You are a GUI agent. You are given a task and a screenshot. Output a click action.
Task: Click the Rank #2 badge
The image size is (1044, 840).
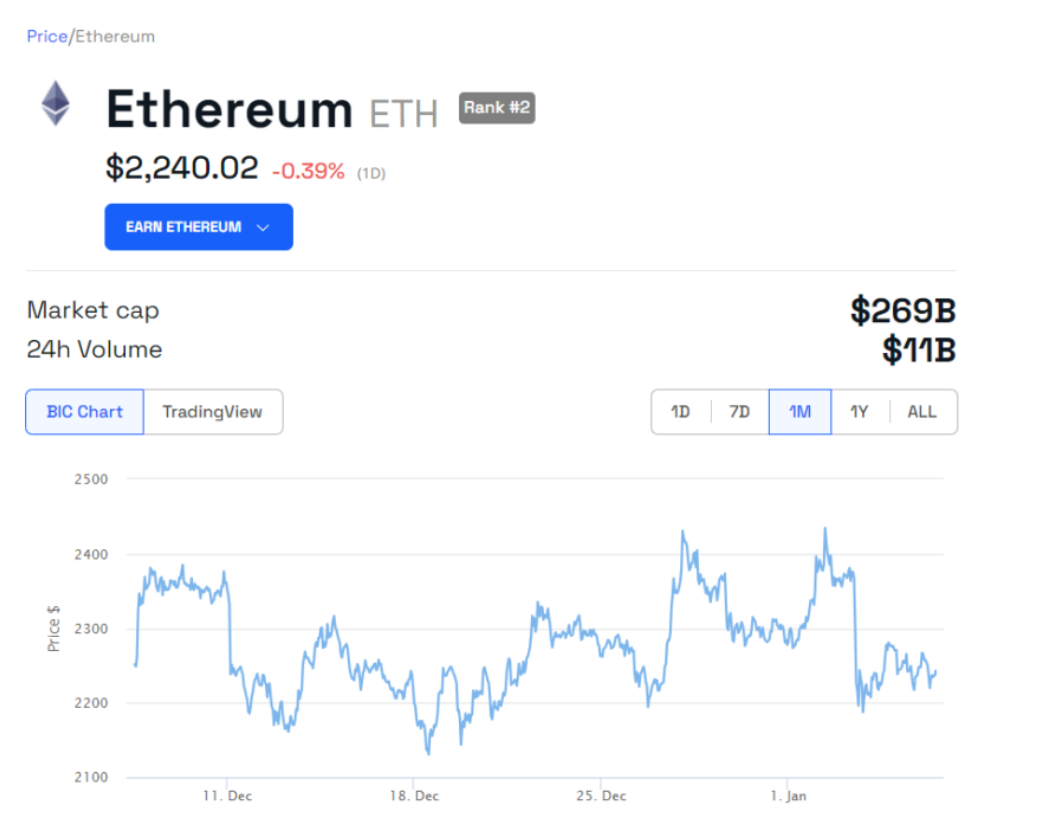point(497,108)
